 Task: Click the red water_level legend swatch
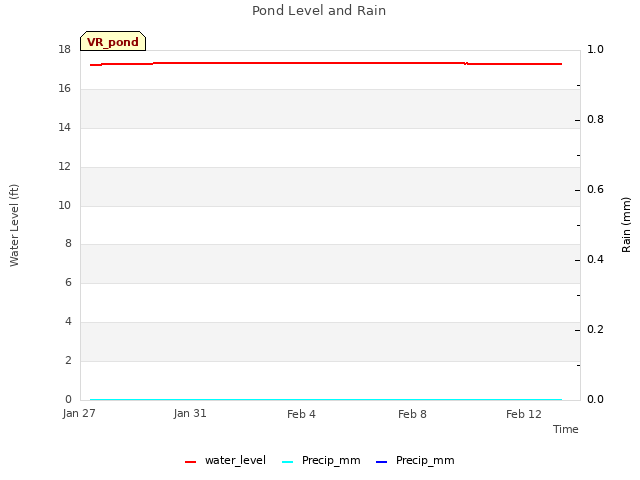coord(191,462)
